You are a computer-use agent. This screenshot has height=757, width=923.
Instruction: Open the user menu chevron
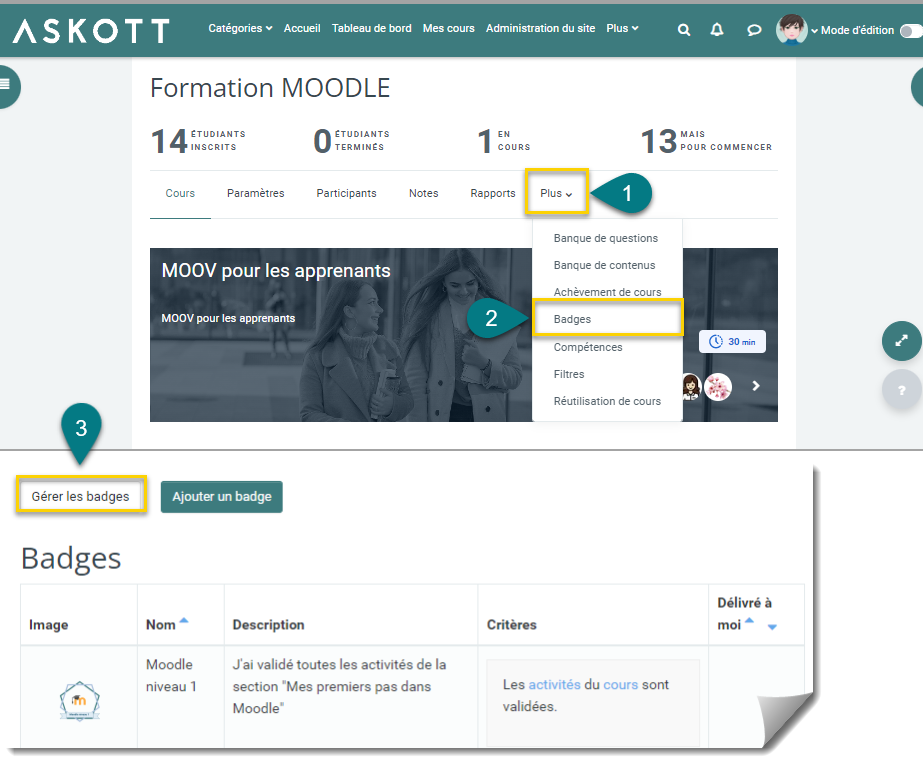tap(814, 31)
